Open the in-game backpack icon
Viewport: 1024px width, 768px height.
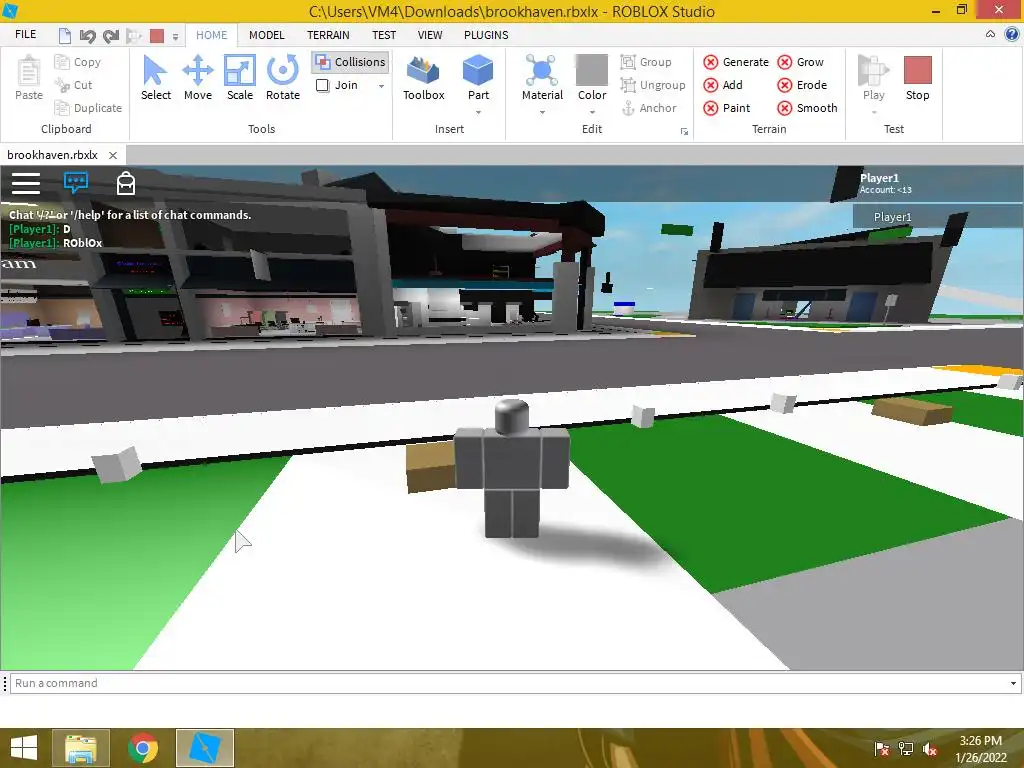pyautogui.click(x=125, y=184)
